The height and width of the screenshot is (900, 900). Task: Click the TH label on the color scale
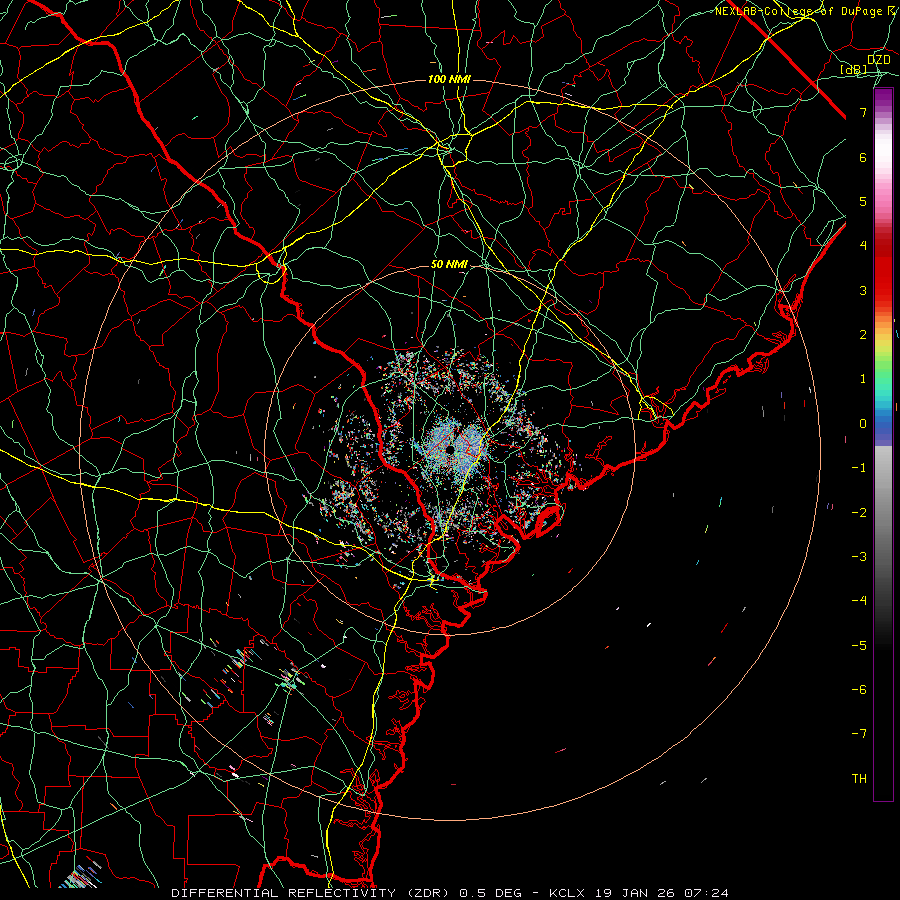coord(859,779)
